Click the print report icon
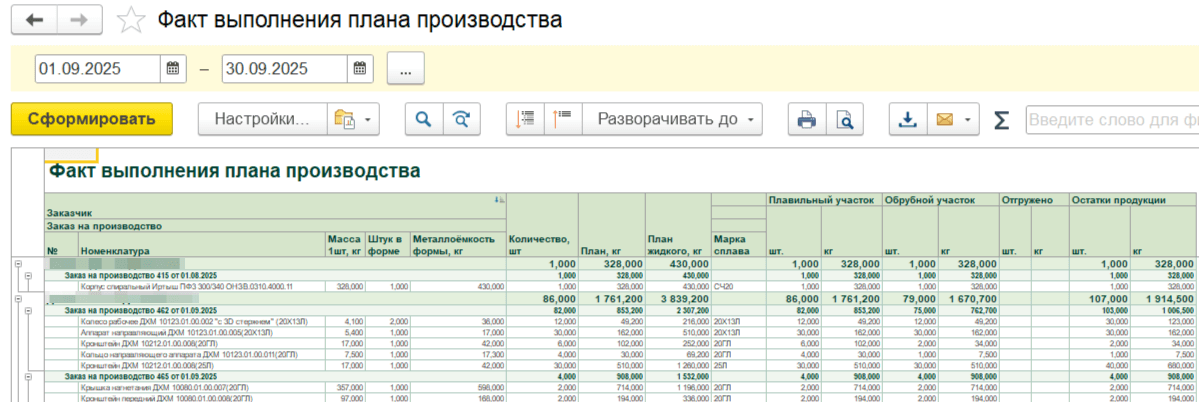Screen dimensions: 1199x402 coord(806,119)
